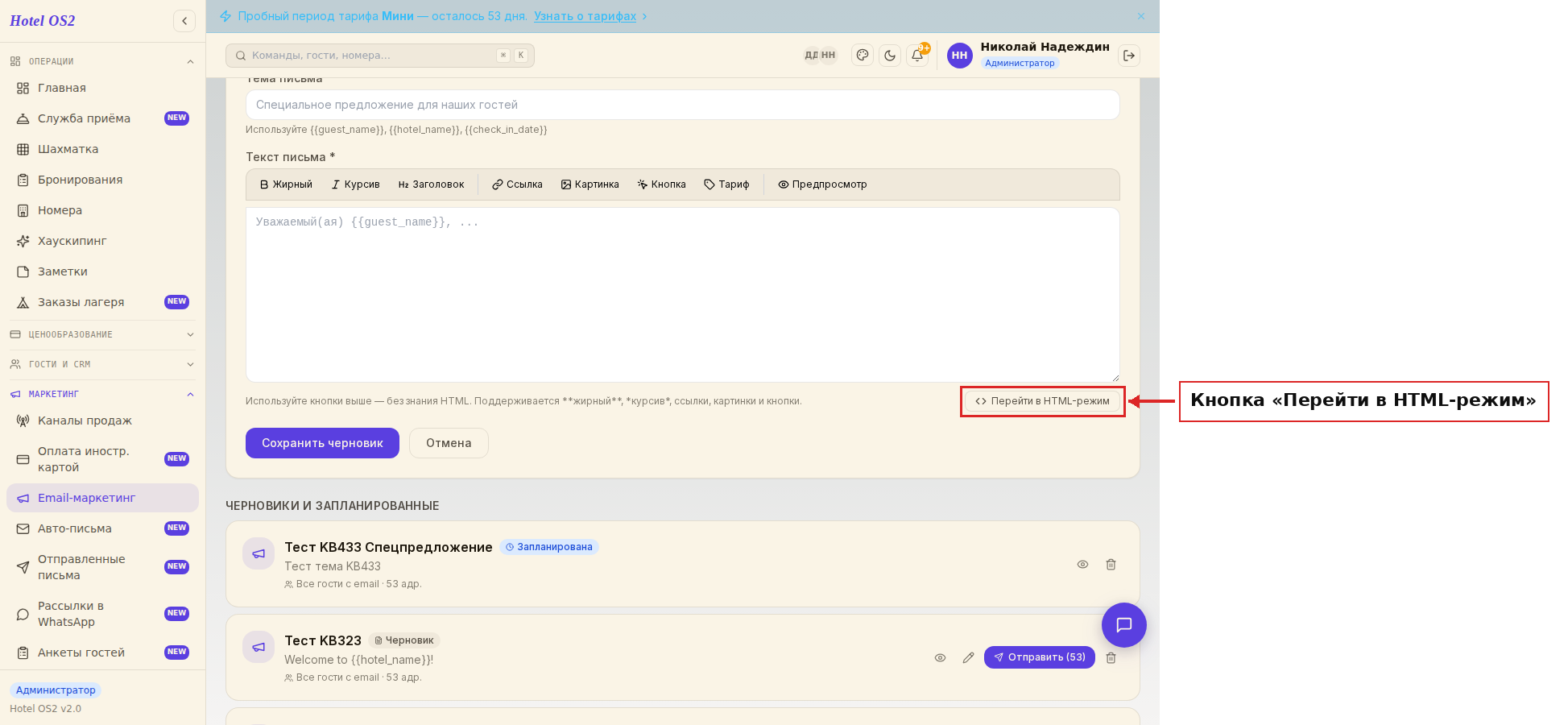
Task: Switch to HTML mode button
Action: coord(1042,401)
